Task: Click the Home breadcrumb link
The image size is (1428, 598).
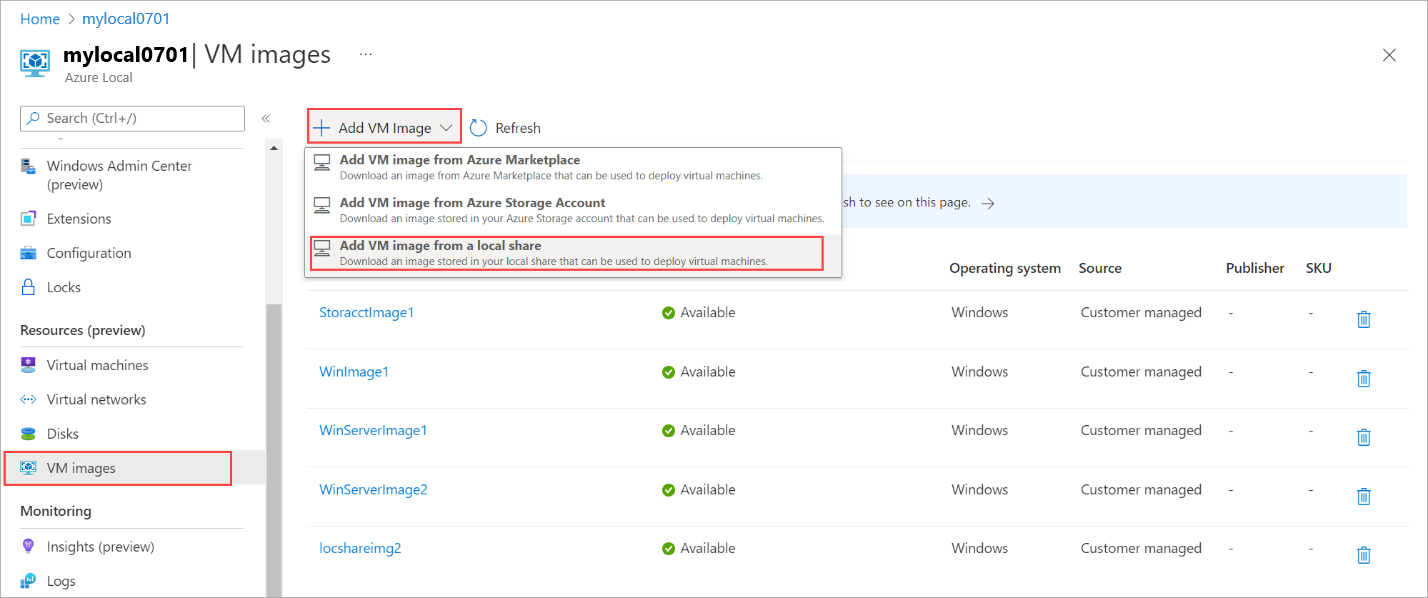Action: [40, 19]
